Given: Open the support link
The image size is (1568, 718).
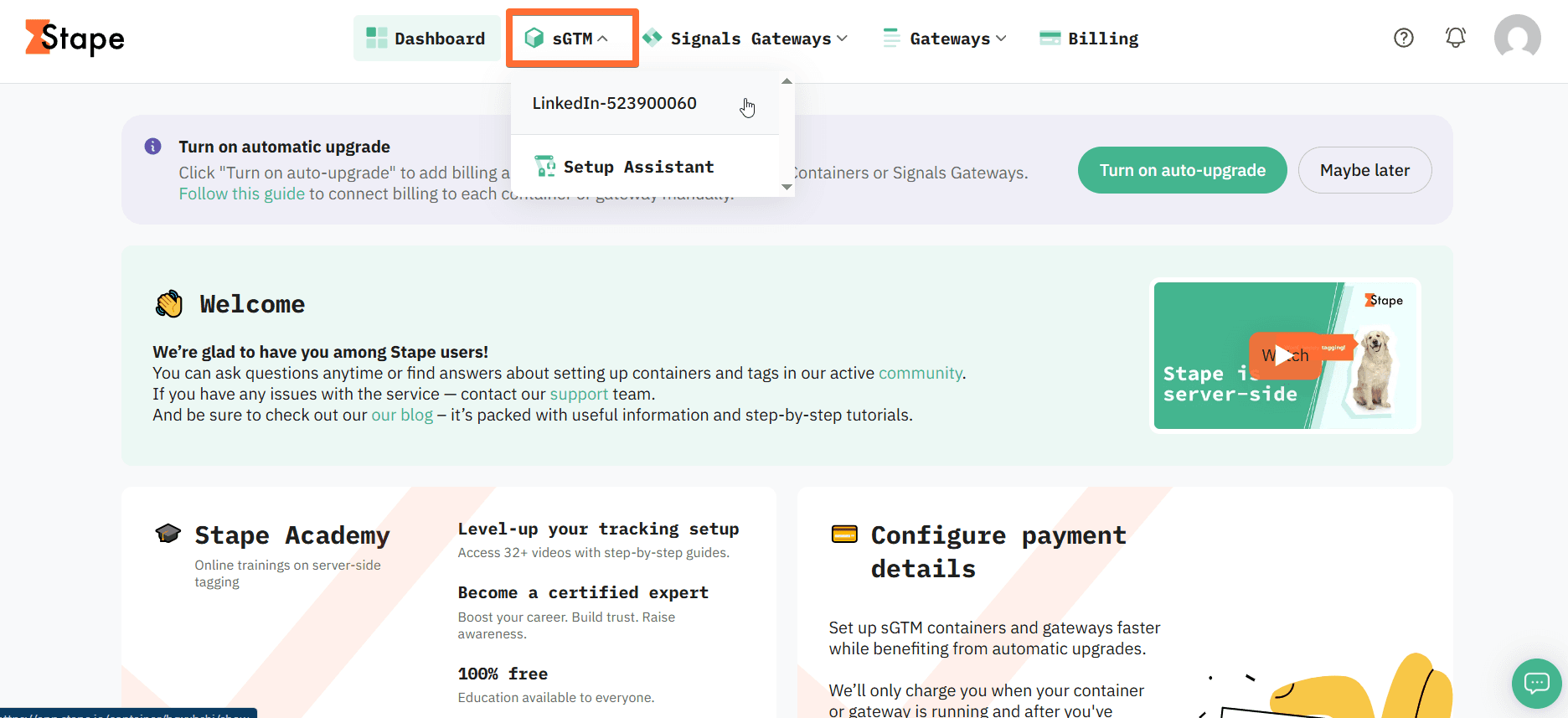Looking at the screenshot, I should click(x=579, y=394).
